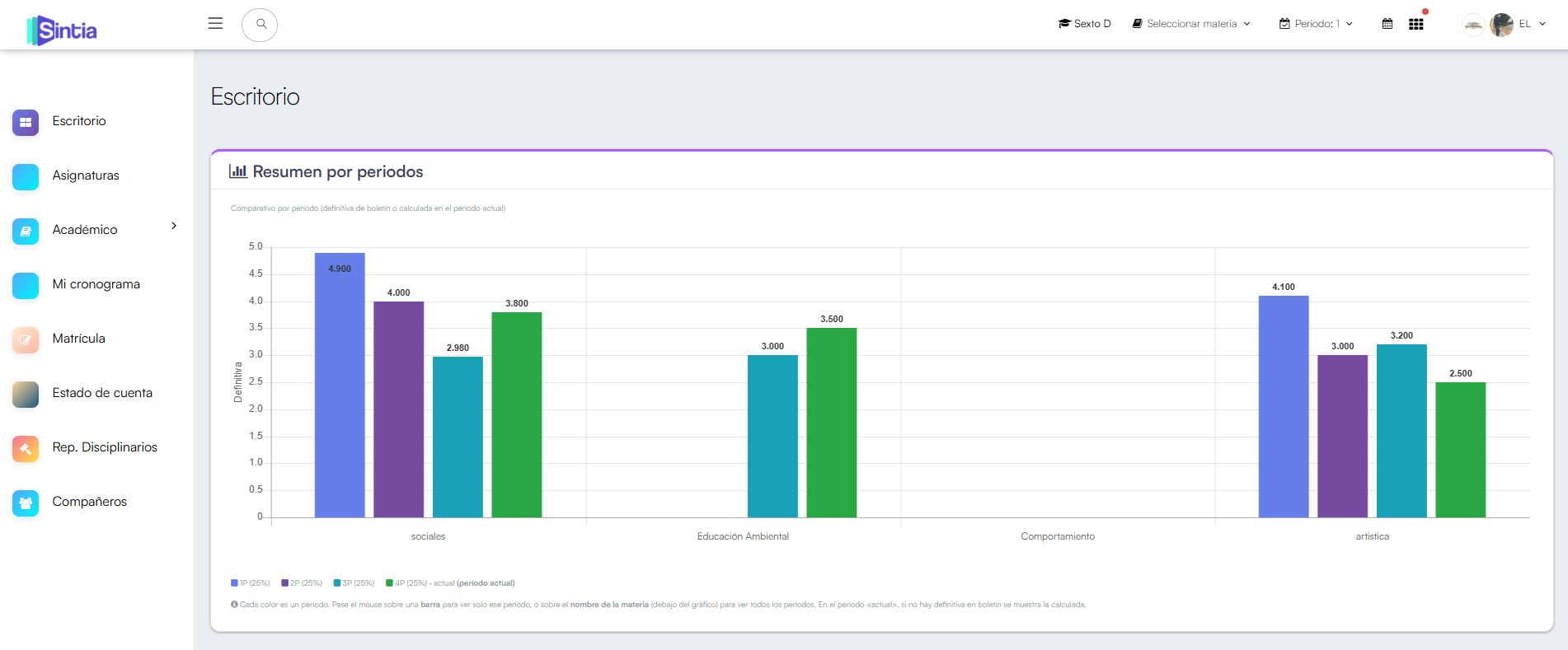Toggle 3P (25%) legend series
The image size is (1568, 650).
pyautogui.click(x=354, y=583)
